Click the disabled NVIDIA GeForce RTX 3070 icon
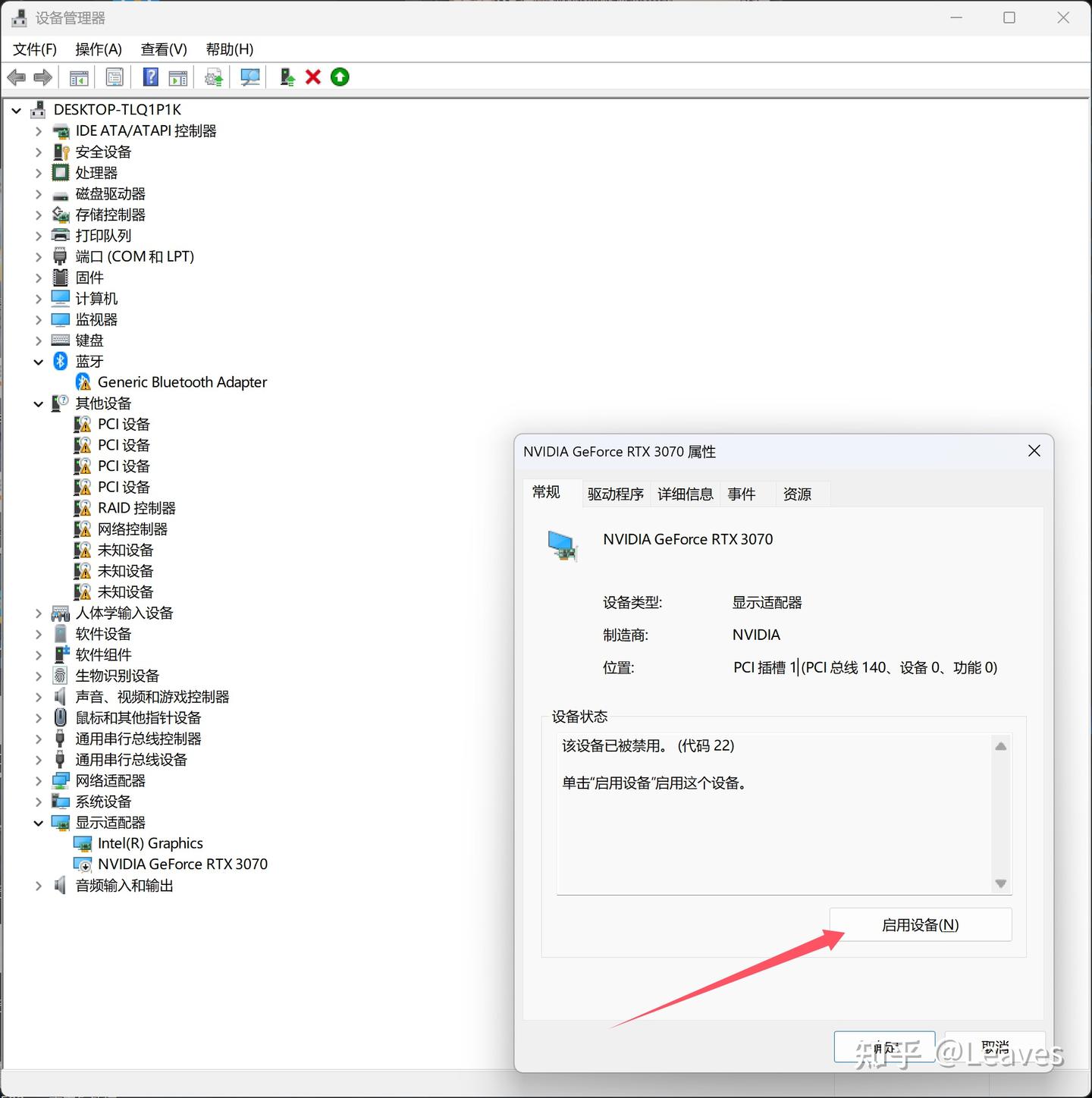The width and height of the screenshot is (1092, 1098). click(x=83, y=864)
